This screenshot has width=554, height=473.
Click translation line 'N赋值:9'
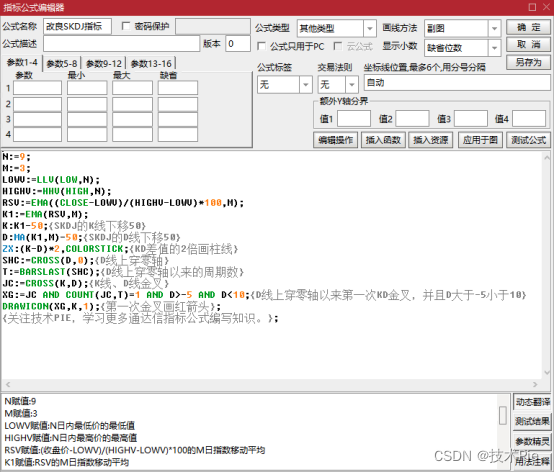[20, 401]
